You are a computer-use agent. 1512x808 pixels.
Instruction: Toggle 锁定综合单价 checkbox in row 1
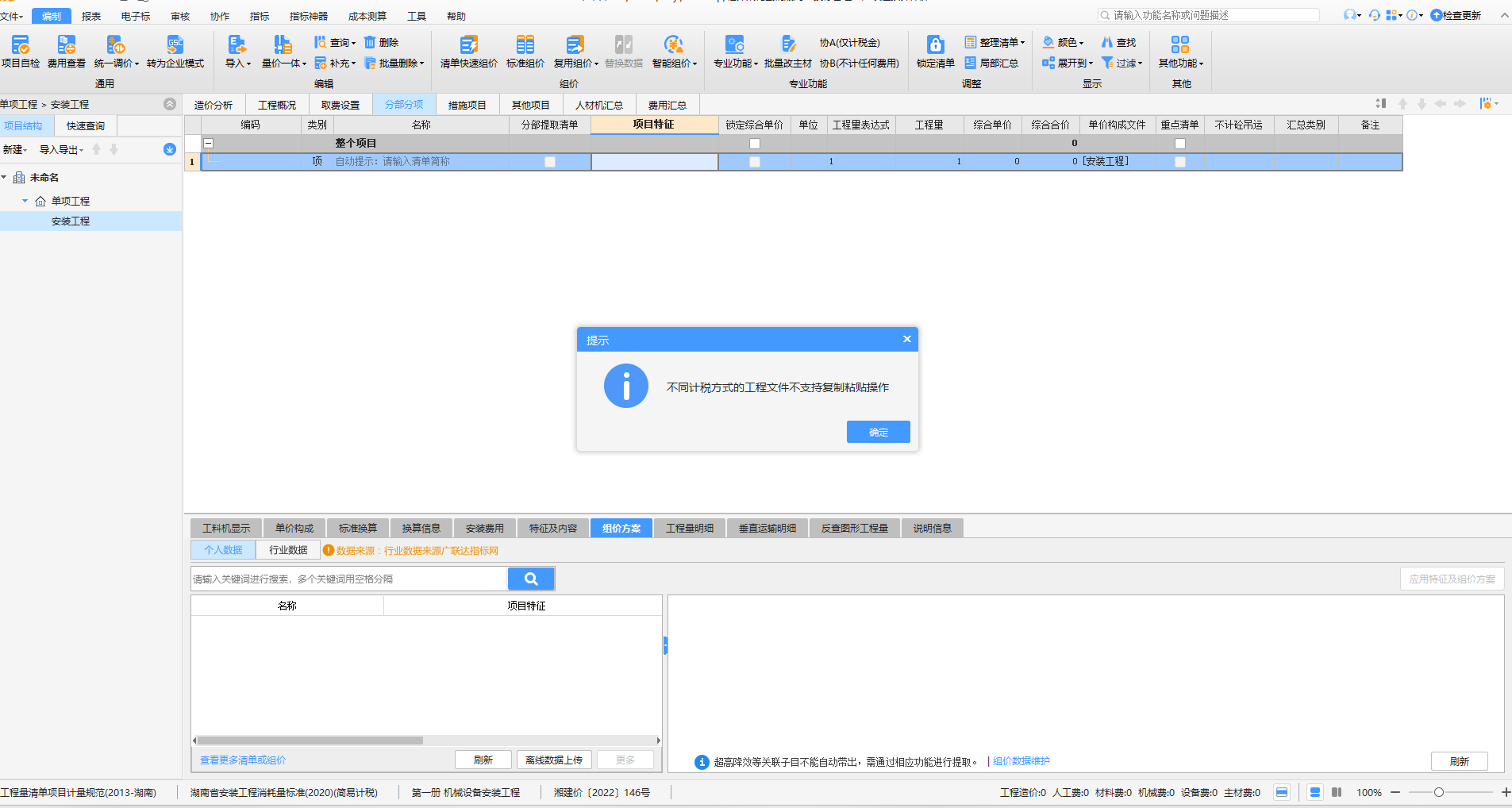[755, 162]
